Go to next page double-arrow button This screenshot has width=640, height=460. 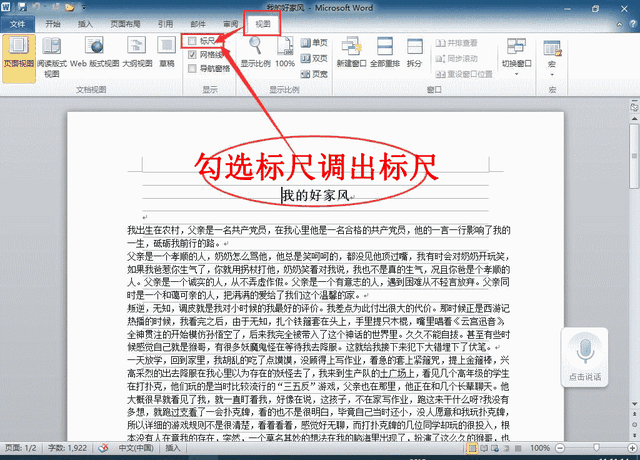click(634, 436)
